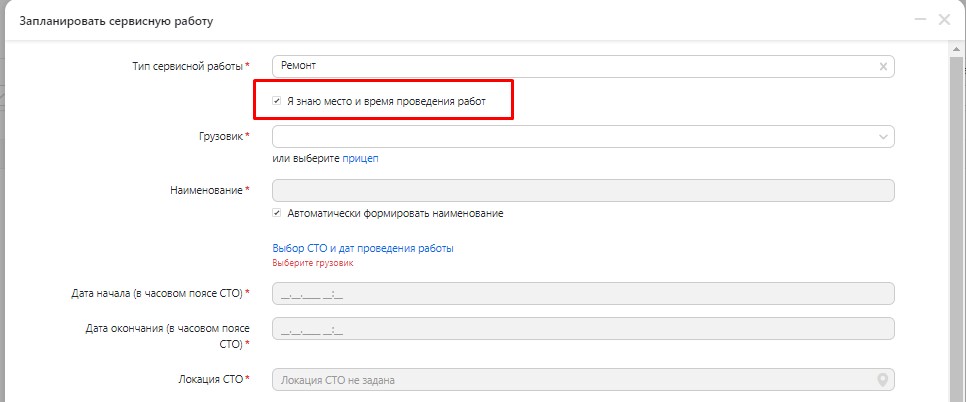Click the 'Локация СТО' location field
This screenshot has height=402, width=966.
coord(570,380)
